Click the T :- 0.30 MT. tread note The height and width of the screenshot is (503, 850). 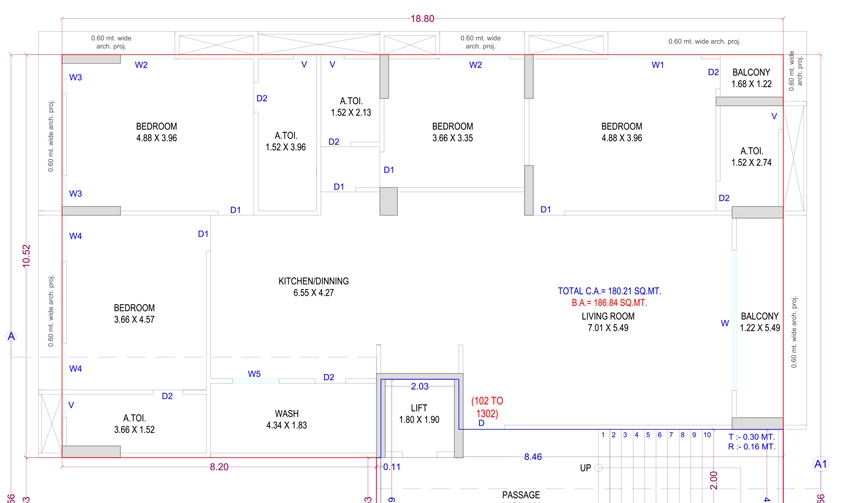(x=752, y=437)
